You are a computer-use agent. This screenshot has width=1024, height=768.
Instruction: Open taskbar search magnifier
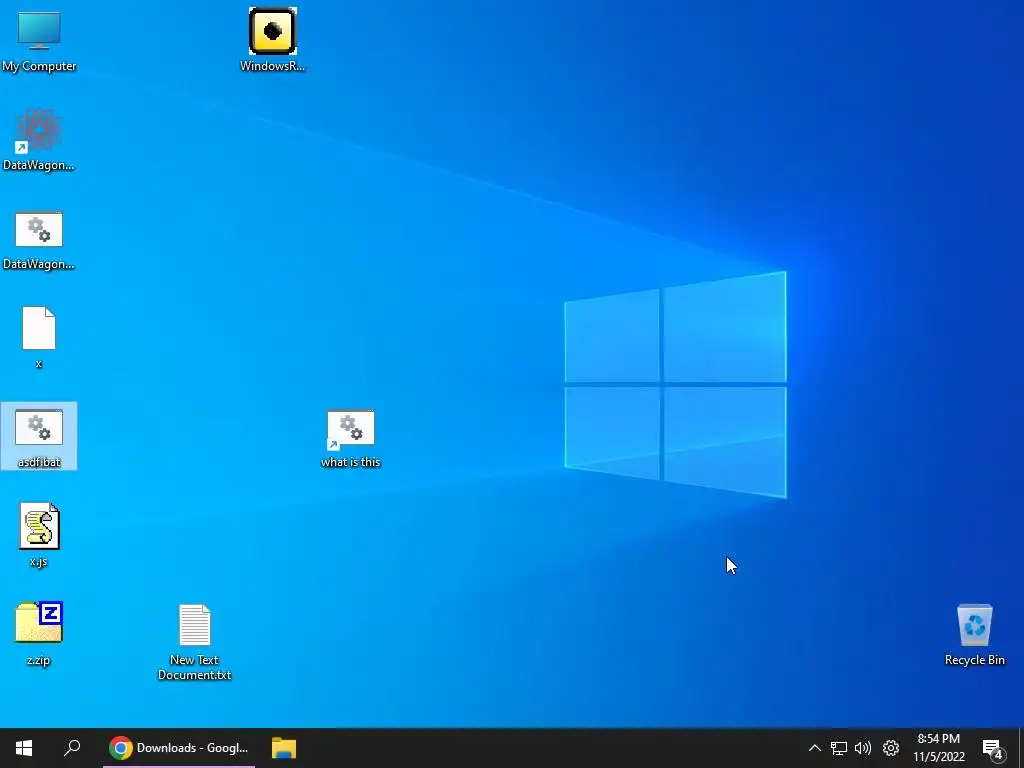[72, 748]
